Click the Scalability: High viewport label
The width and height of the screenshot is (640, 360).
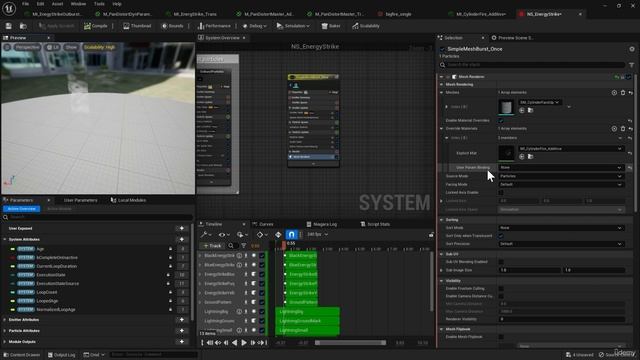pyautogui.click(x=99, y=47)
